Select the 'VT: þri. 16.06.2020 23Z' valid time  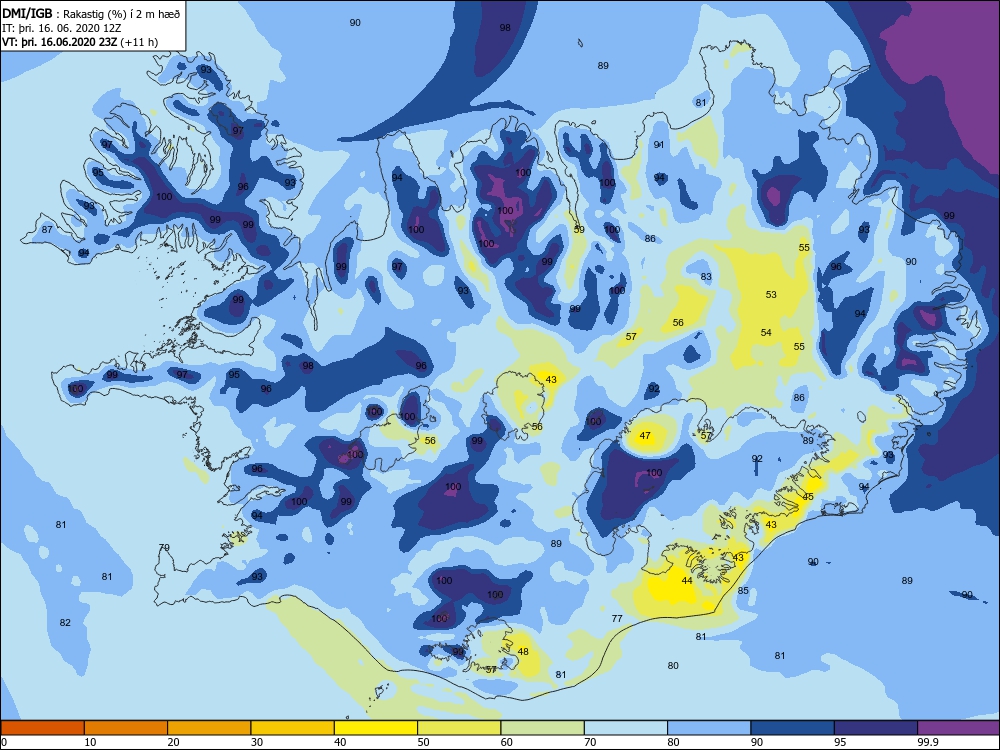59,42
